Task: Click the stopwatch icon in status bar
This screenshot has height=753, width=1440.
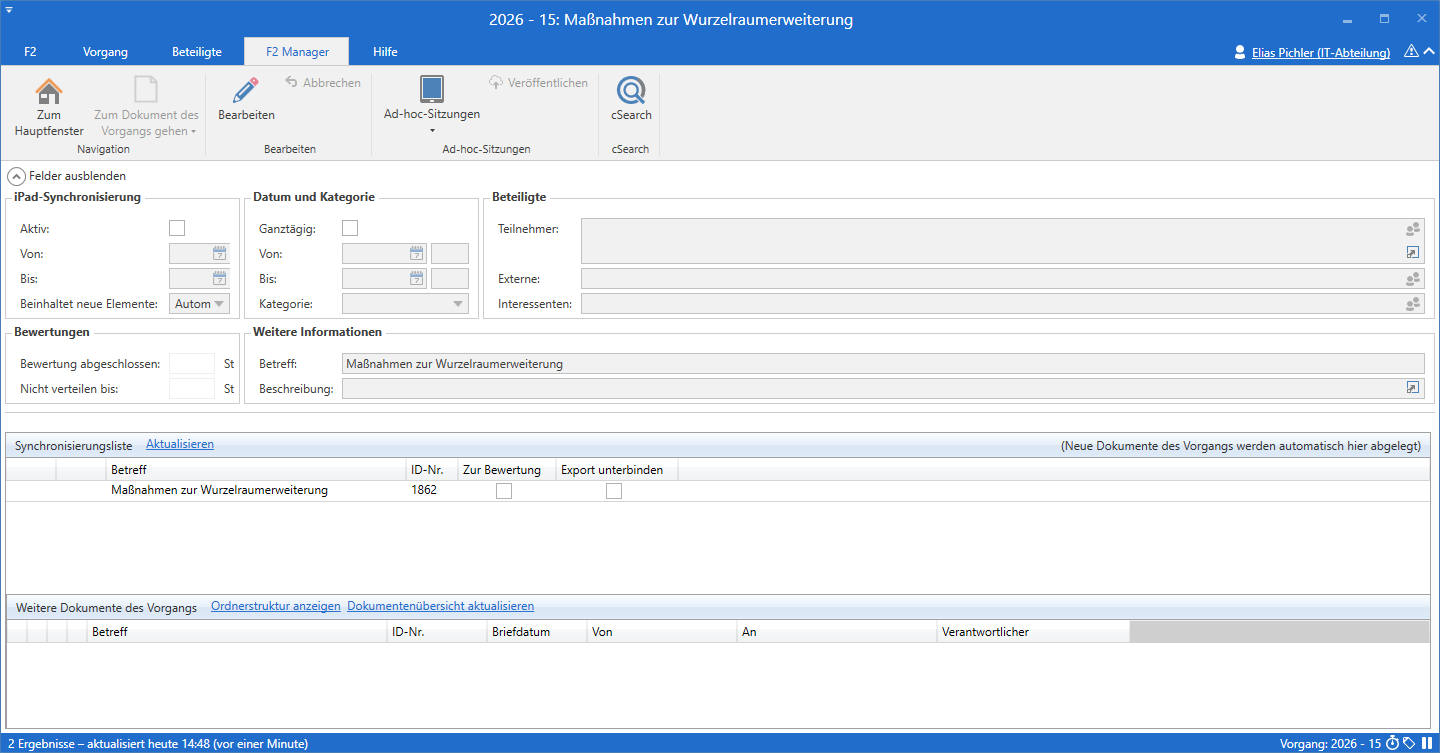Action: (x=1392, y=743)
